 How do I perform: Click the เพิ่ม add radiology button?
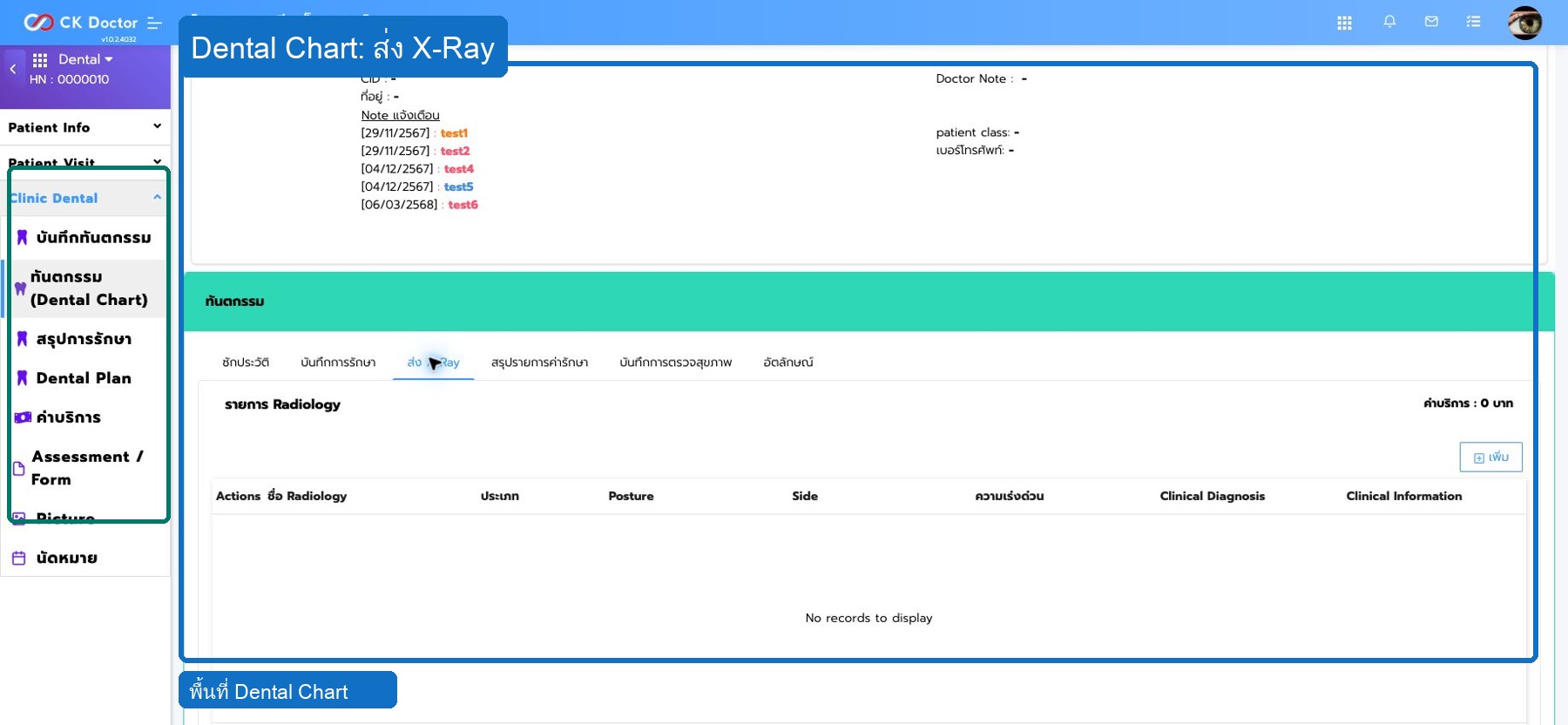pos(1490,457)
